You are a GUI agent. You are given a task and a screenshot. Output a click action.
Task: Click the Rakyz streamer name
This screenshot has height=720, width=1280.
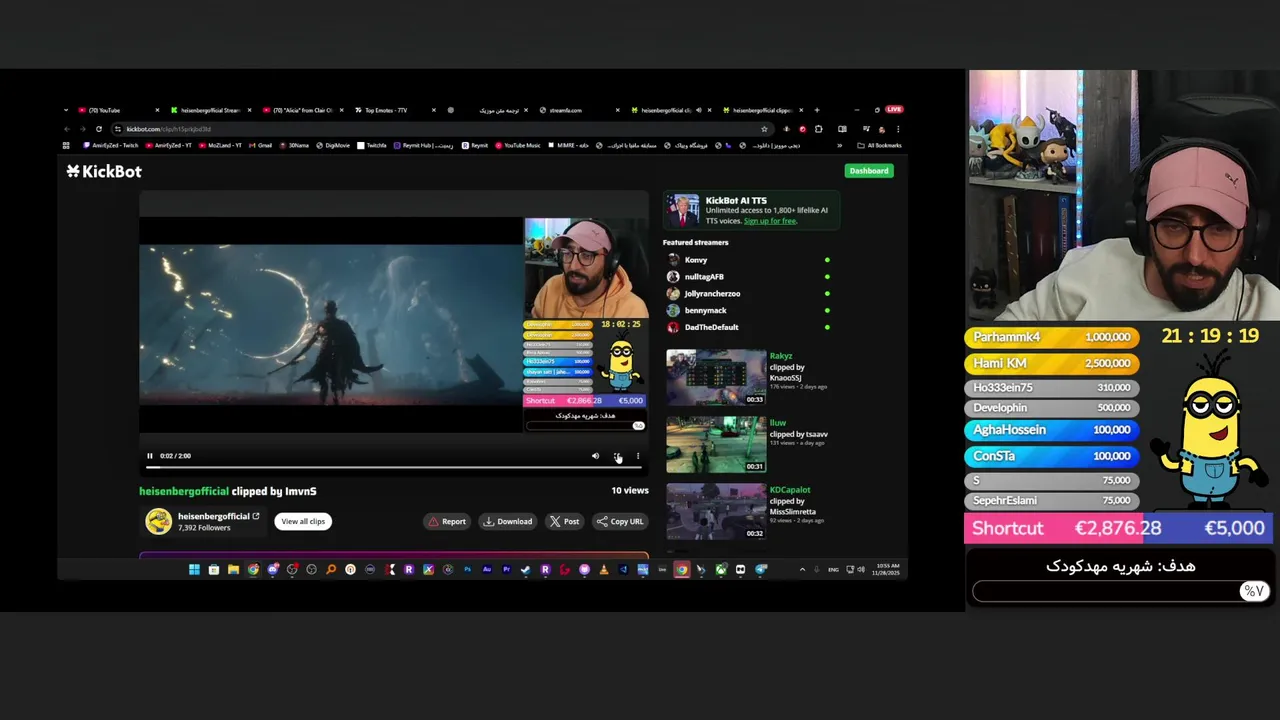tap(781, 356)
